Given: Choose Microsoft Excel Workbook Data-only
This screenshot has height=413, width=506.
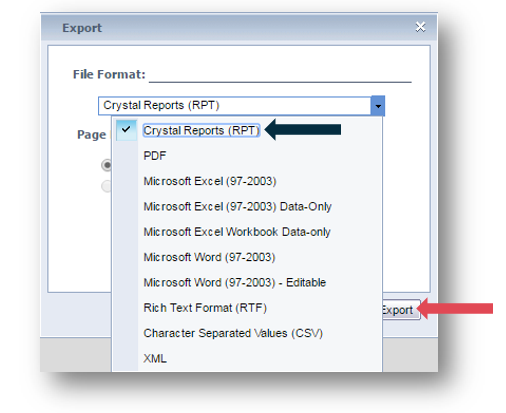Looking at the screenshot, I should (237, 232).
